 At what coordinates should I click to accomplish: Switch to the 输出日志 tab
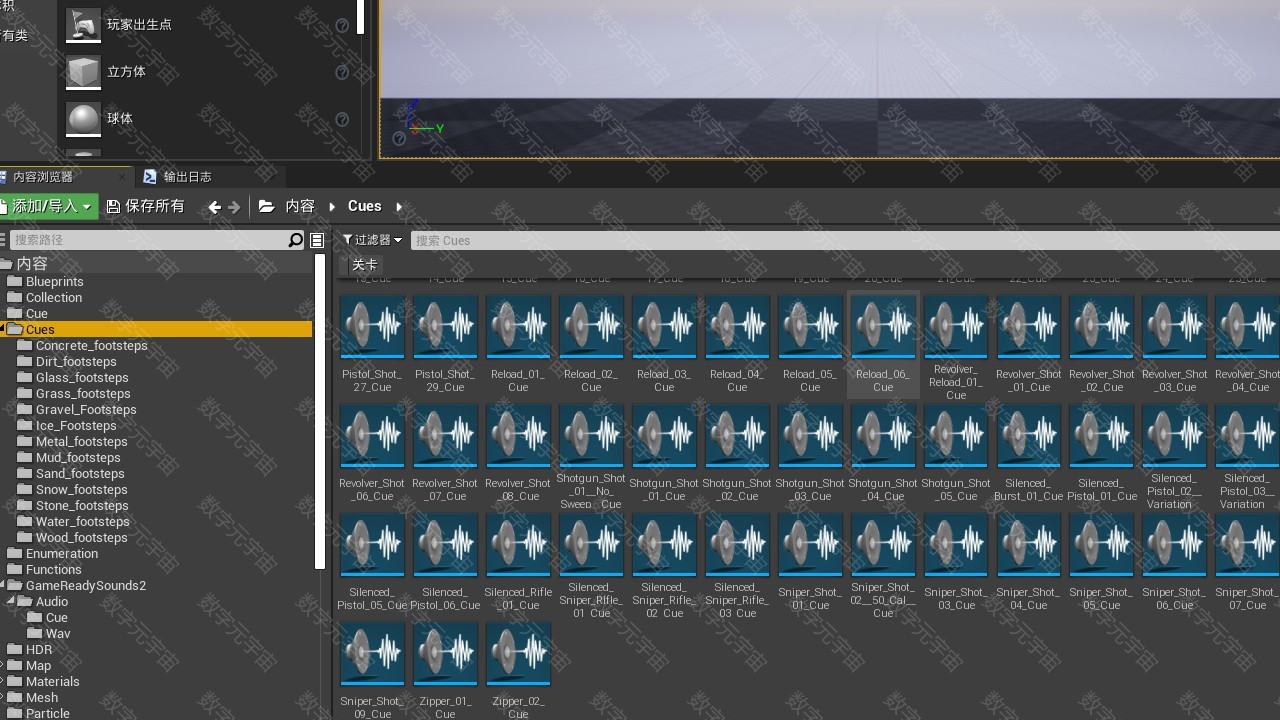pyautogui.click(x=186, y=177)
